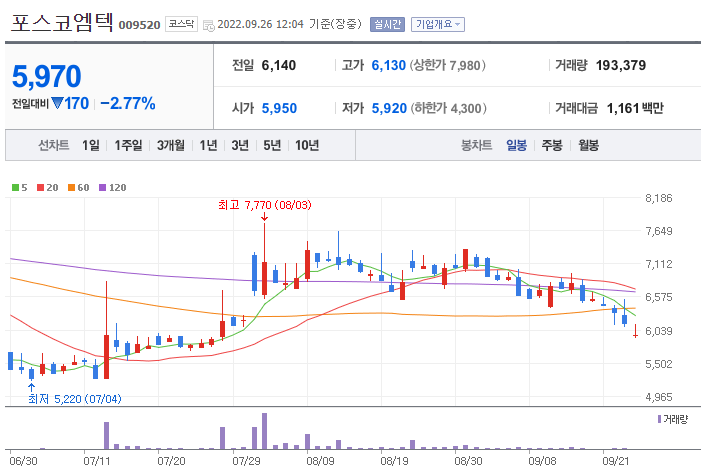The height and width of the screenshot is (471, 701).
Task: Click the 거래량 value 193,379
Action: click(621, 66)
